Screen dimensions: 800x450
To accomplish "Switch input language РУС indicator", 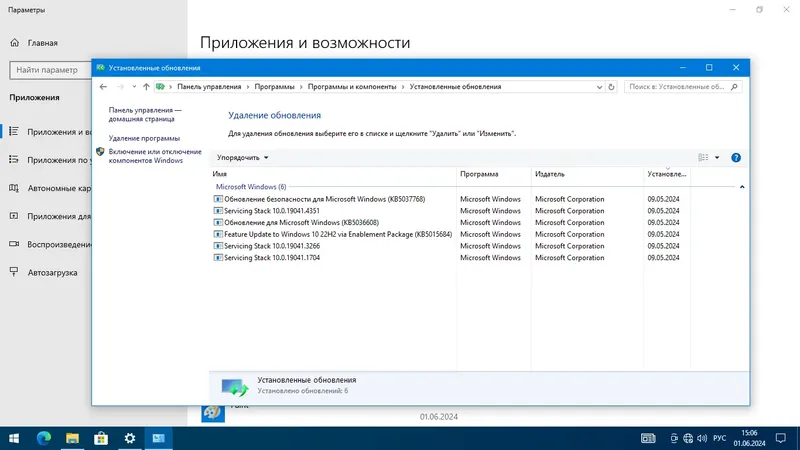I will 719,438.
